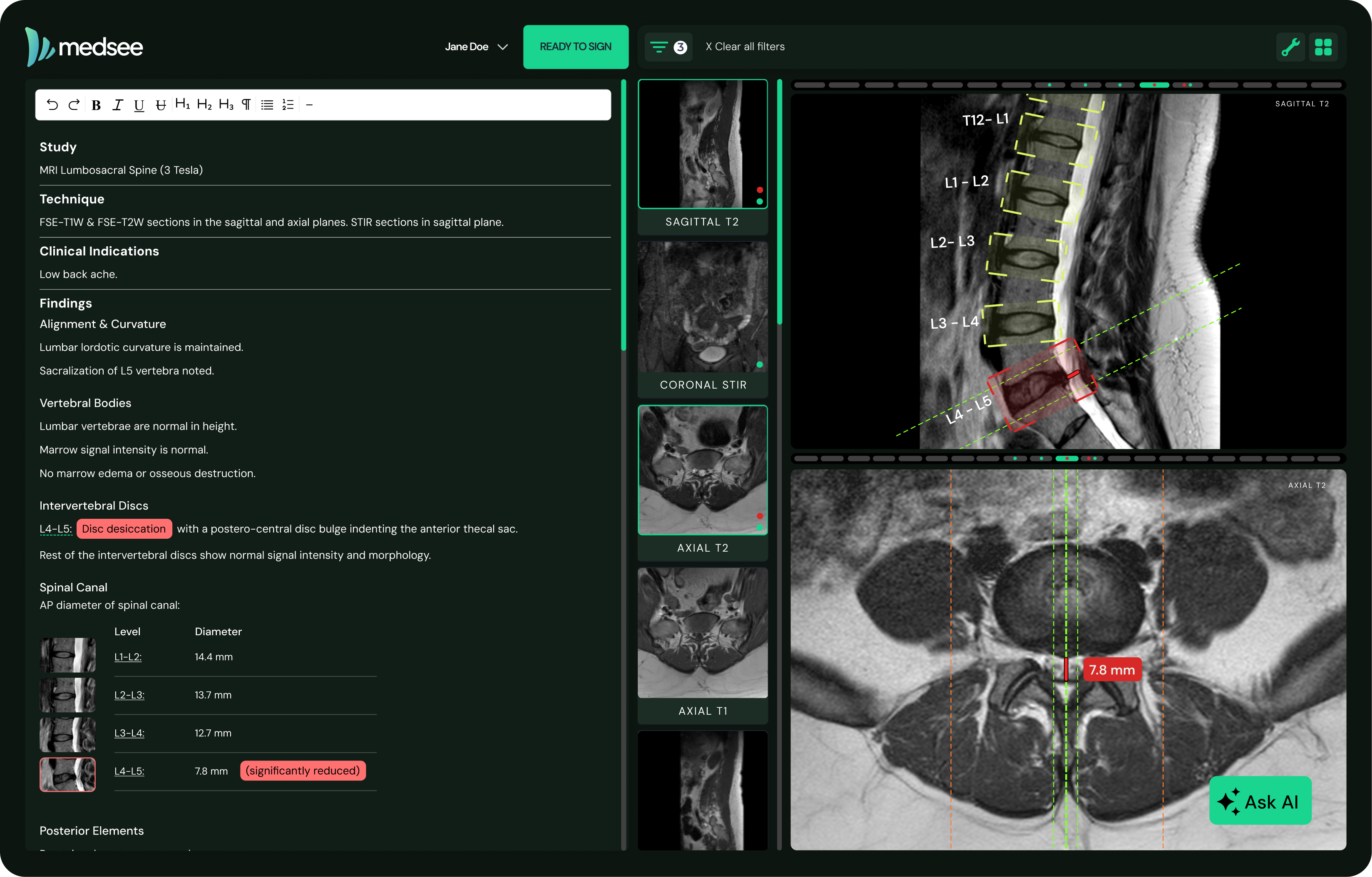Apply italic formatting in the report editor

(x=117, y=105)
